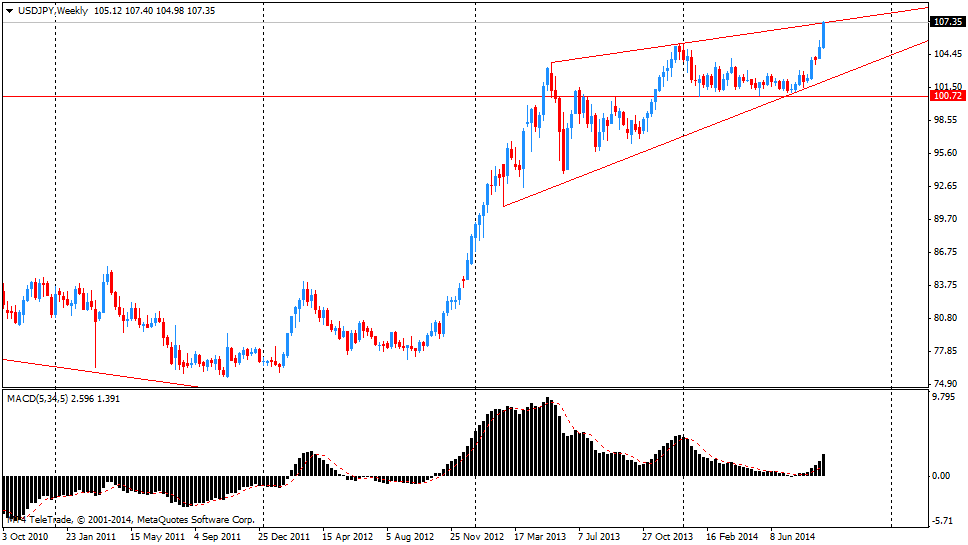Click the MACD scale value 0.00
Viewport: 968px width, 545px height.
pos(941,476)
